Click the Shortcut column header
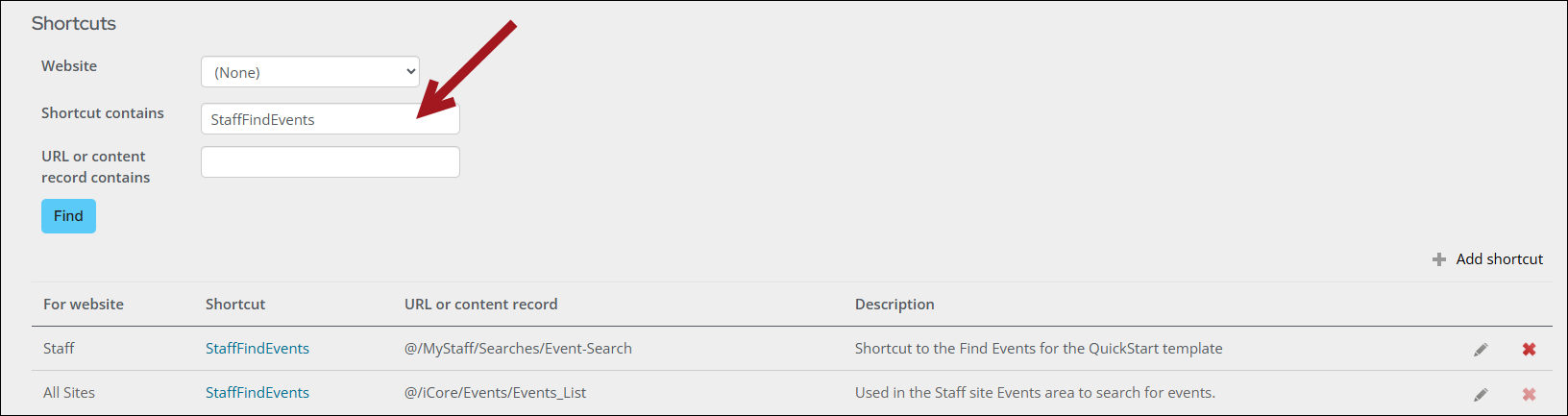 [x=235, y=305]
